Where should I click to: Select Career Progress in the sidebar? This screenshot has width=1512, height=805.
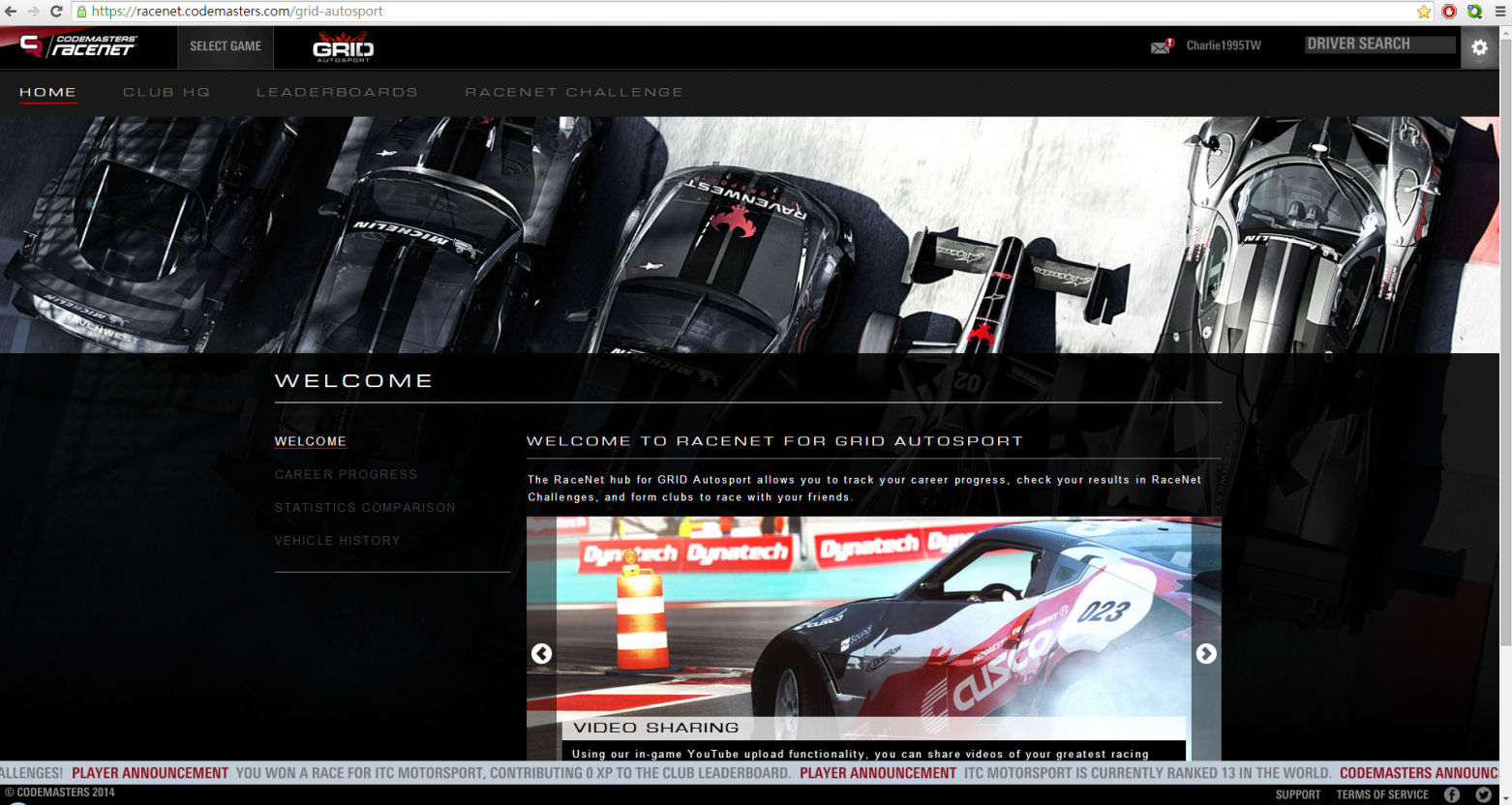tap(346, 474)
